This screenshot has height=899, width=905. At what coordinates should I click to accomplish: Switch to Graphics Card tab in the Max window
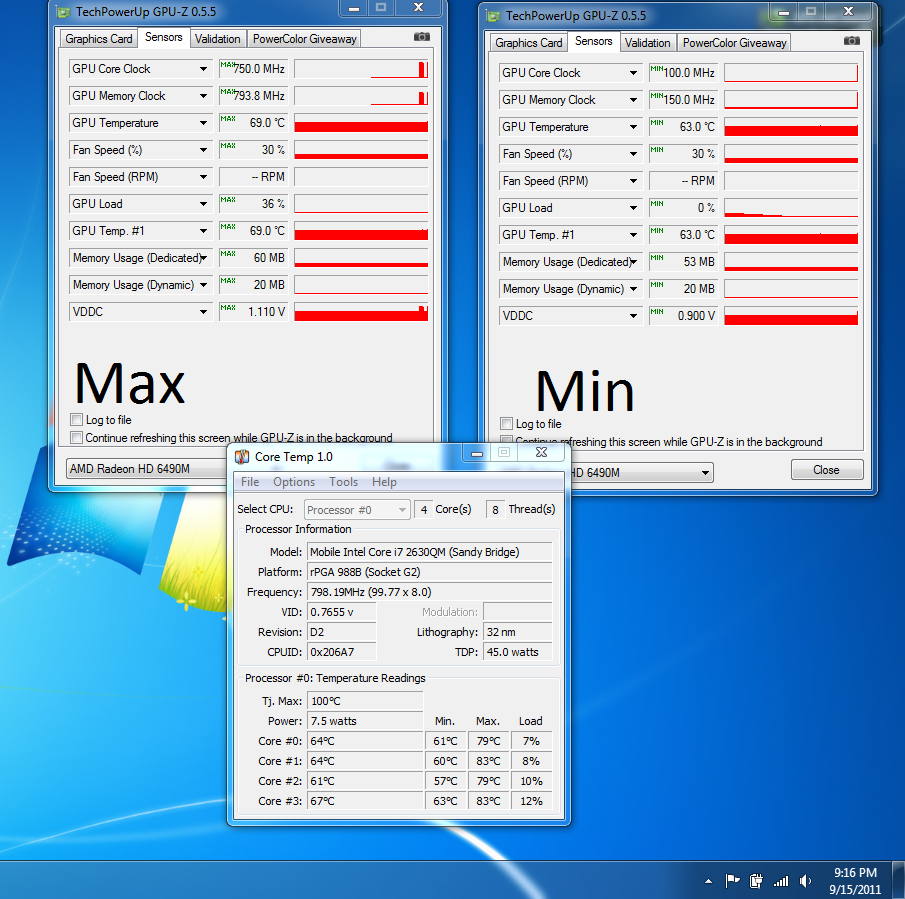click(99, 39)
